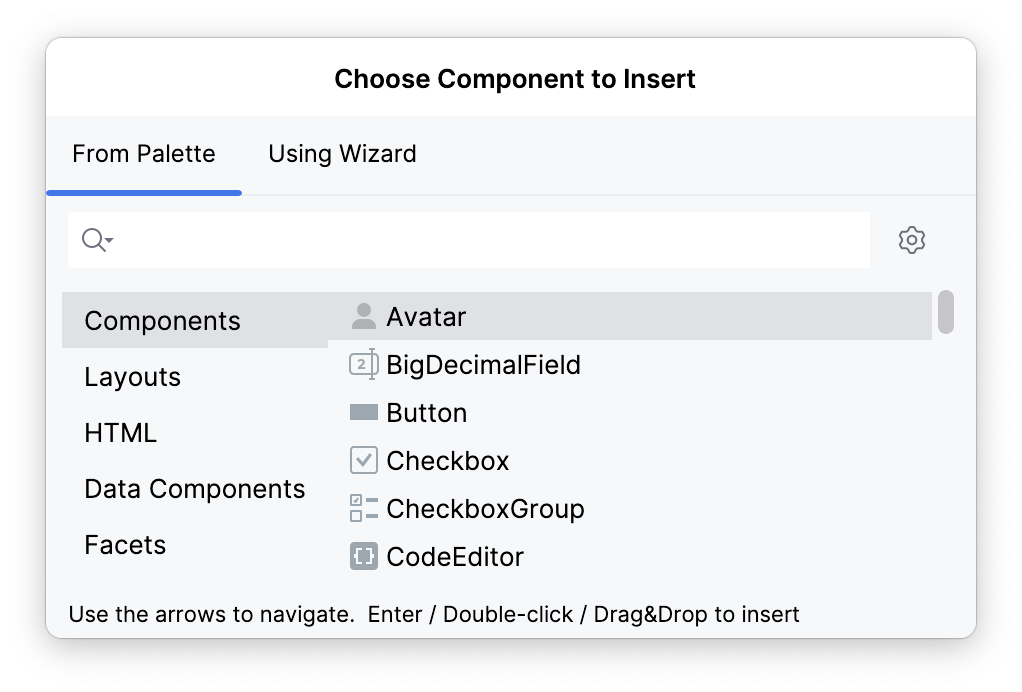Focus the component search field
The image size is (1022, 692).
coord(490,240)
